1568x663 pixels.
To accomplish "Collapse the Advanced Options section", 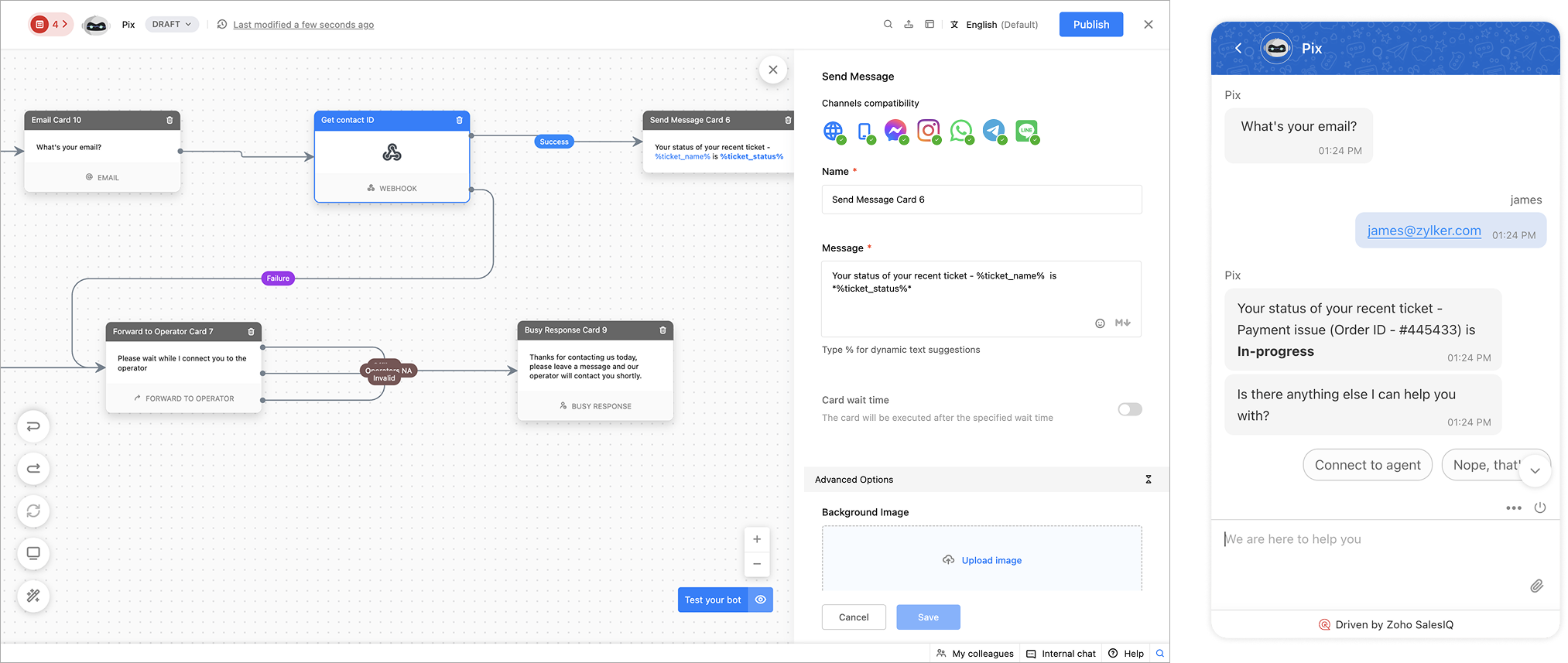I will click(x=1148, y=480).
